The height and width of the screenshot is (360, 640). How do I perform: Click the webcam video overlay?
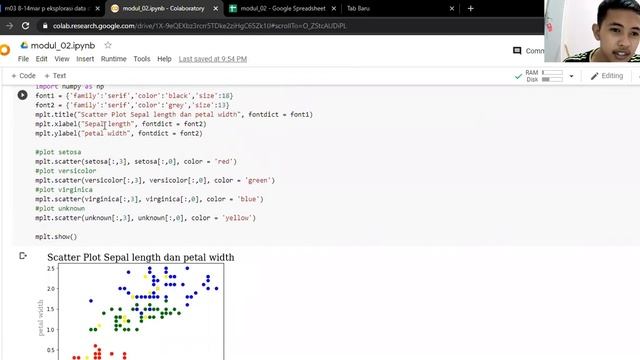[x=592, y=31]
